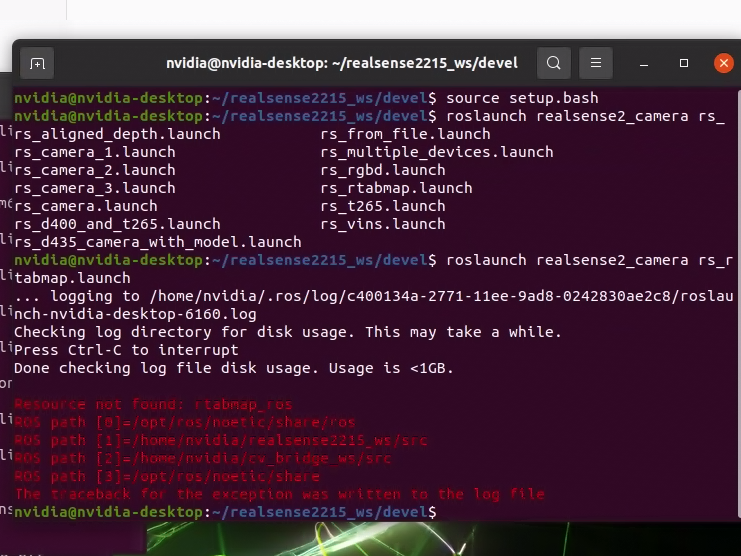Minimize the terminal window
Image resolution: width=741 pixels, height=556 pixels.
pyautogui.click(x=644, y=63)
